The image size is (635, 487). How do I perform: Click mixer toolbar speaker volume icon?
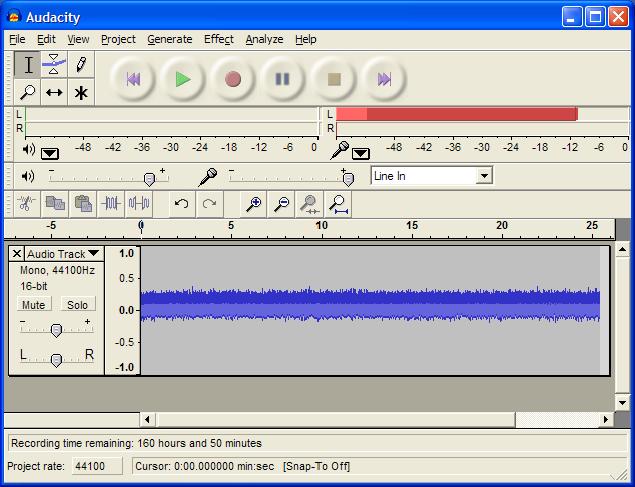28,176
